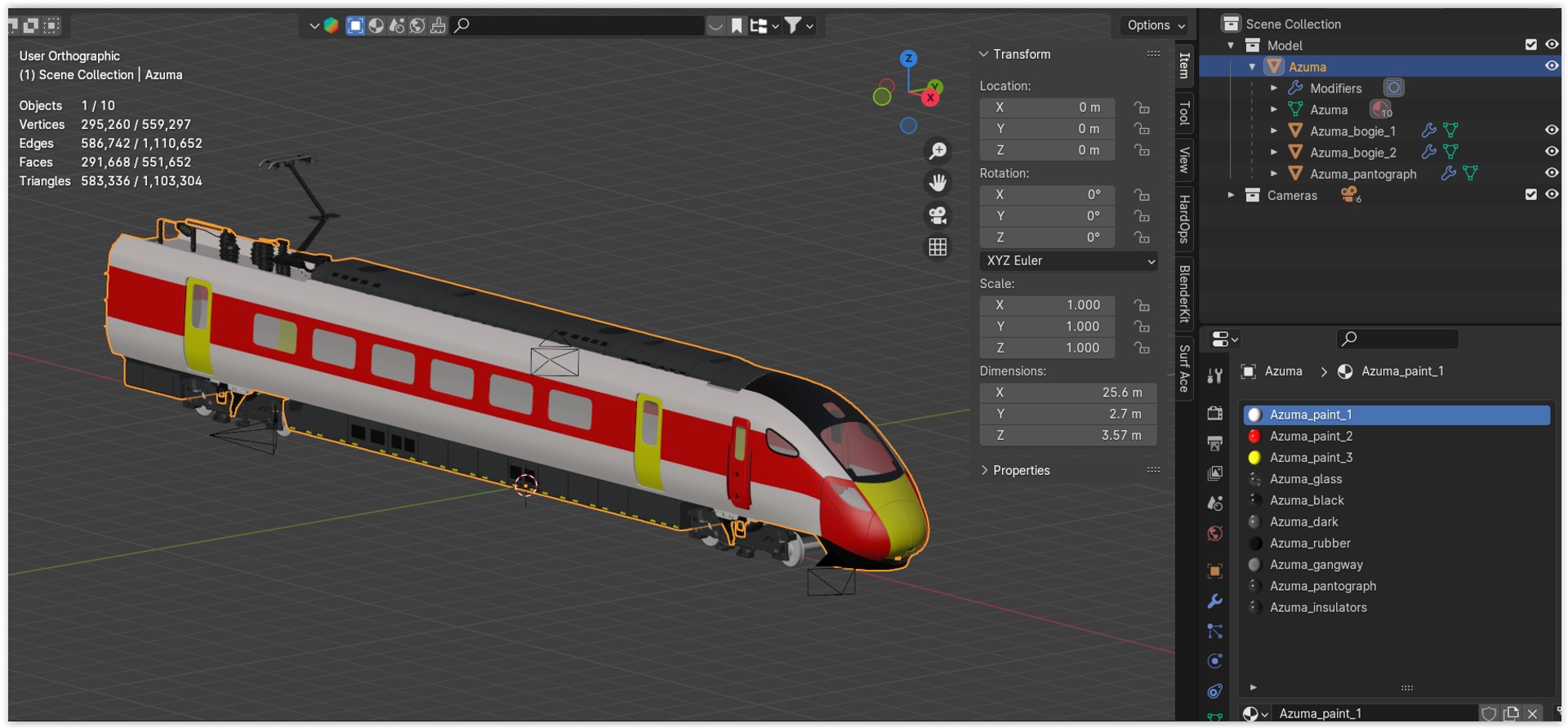Screen dimensions: 1568x728
Task: Unlink material with X icon
Action: 1532,714
